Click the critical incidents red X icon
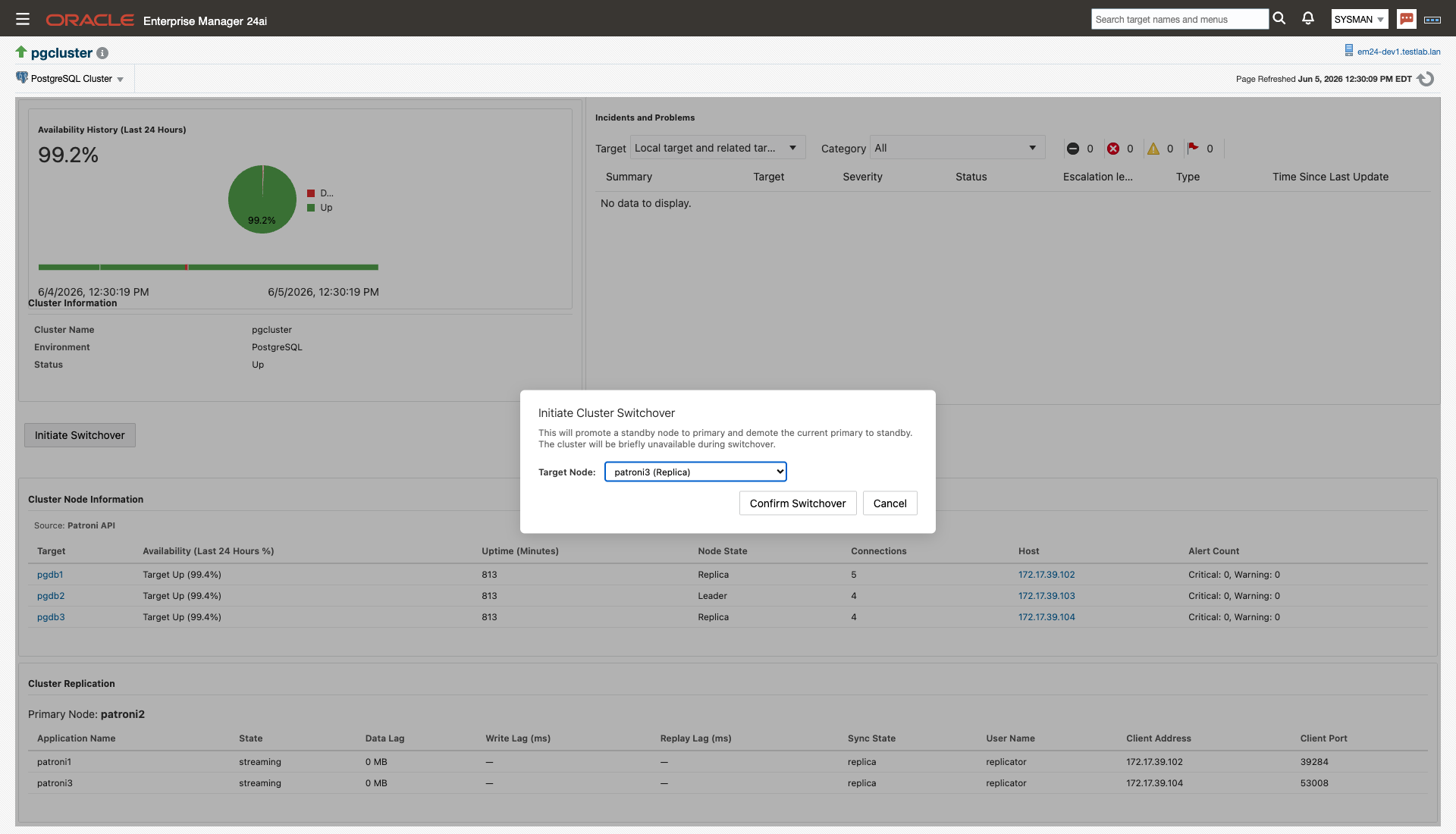Viewport: 1456px width, 834px height. (x=1113, y=149)
